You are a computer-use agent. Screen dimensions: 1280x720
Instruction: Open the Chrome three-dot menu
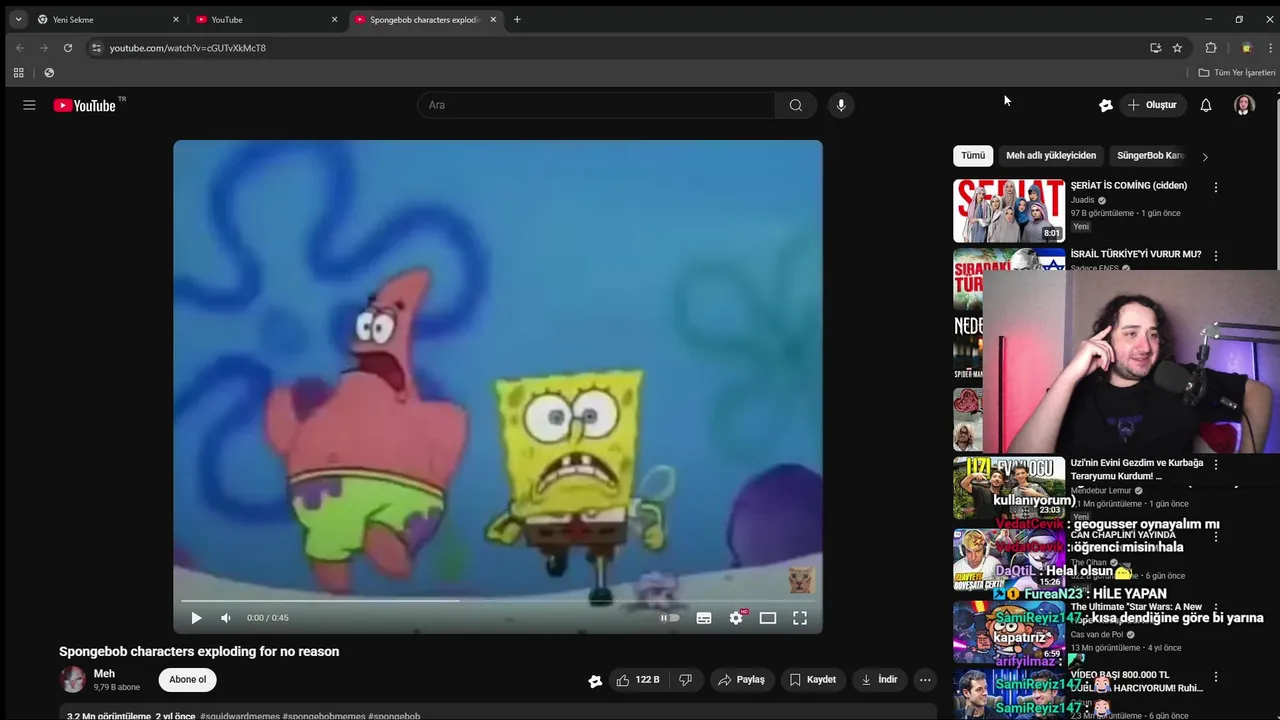click(x=1270, y=47)
